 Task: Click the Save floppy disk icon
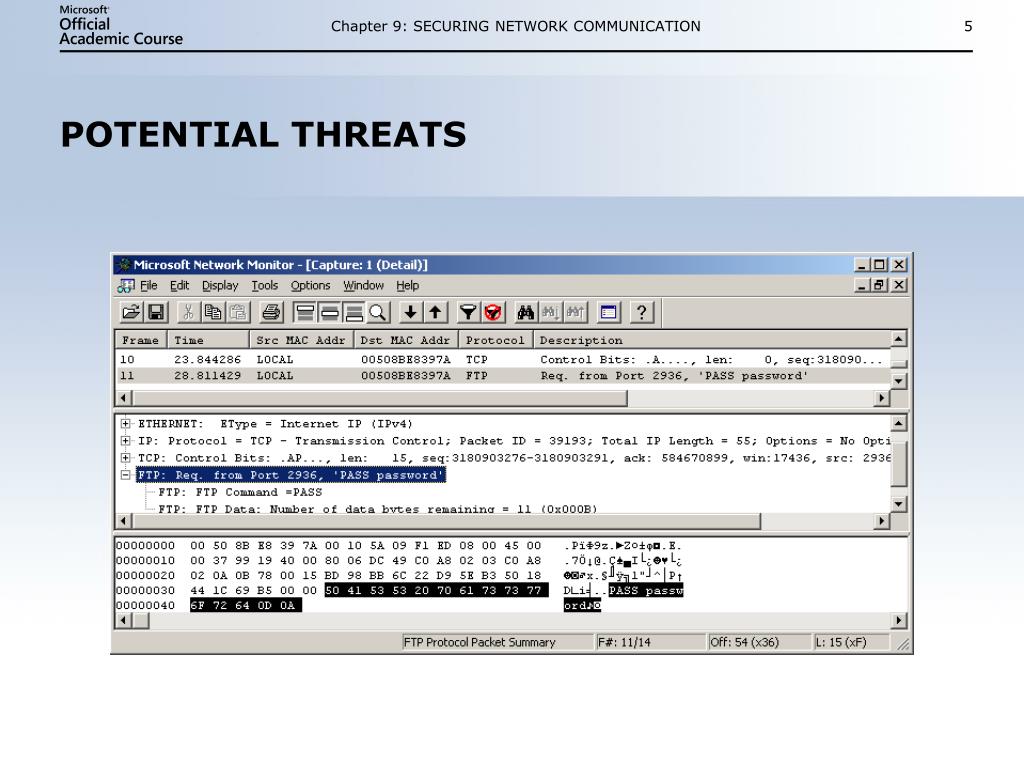point(156,313)
